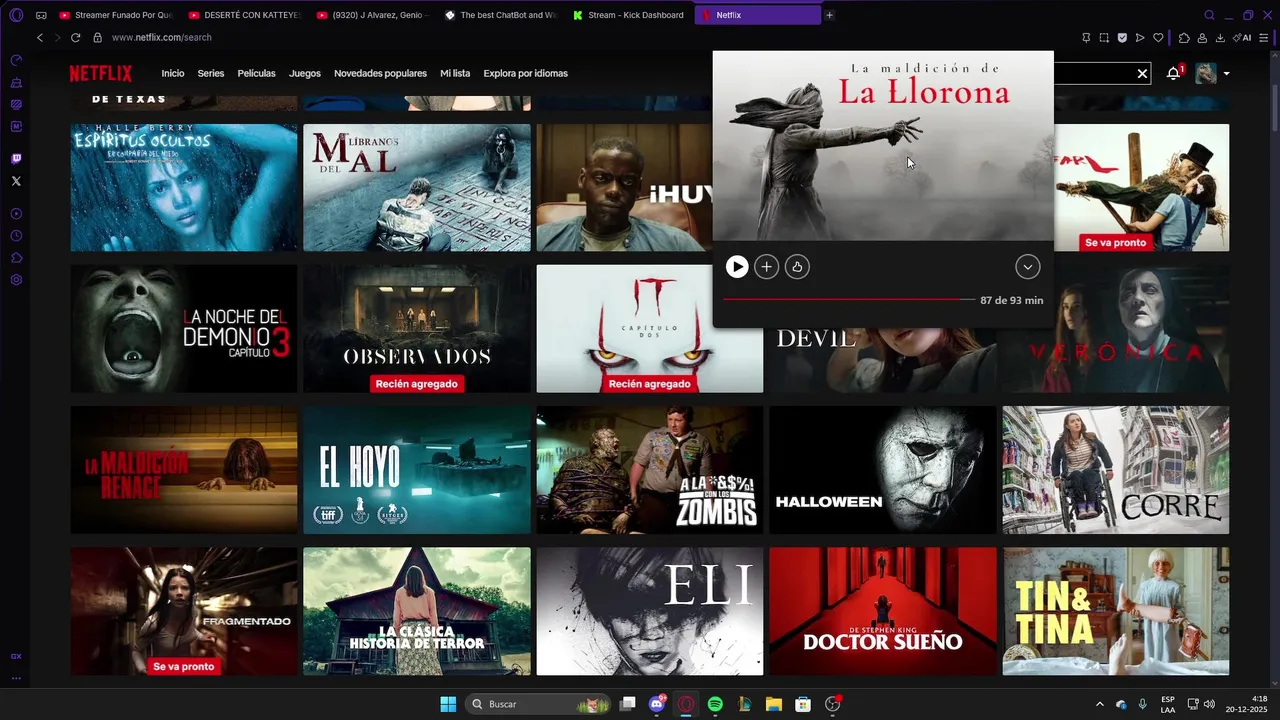
Task: Switch to the J Alvarez YouTube tab
Action: click(x=374, y=15)
